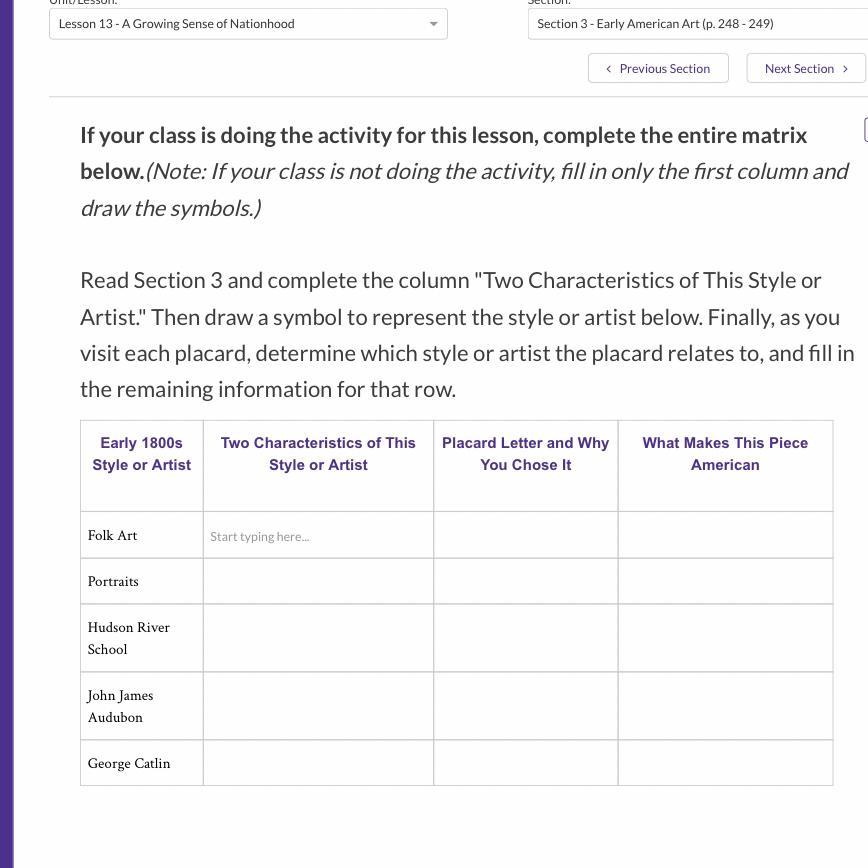This screenshot has height=868, width=868.
Task: Click the cut-off button beside the heading
Action: click(865, 129)
